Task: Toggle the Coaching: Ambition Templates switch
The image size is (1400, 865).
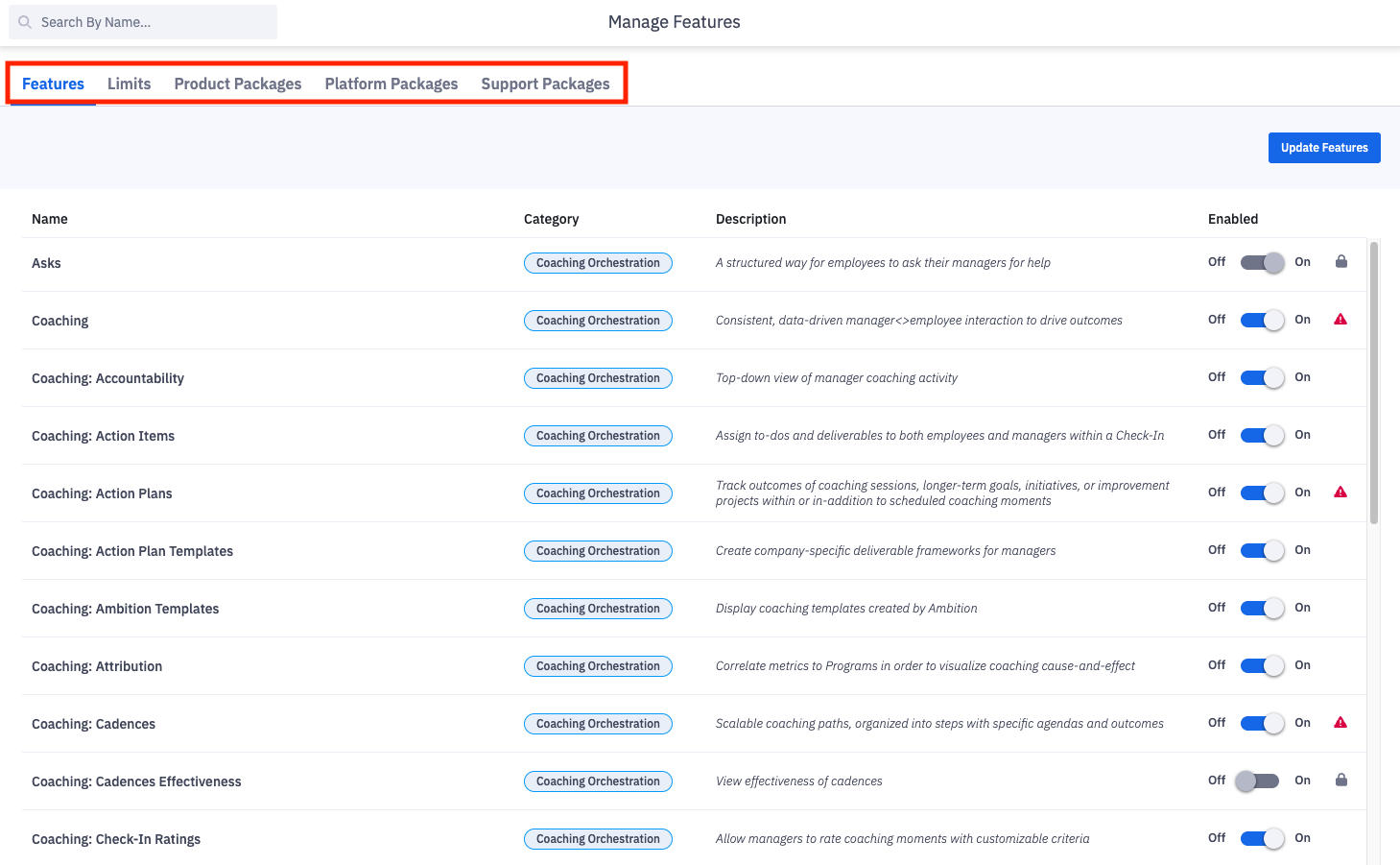Action: click(x=1261, y=608)
